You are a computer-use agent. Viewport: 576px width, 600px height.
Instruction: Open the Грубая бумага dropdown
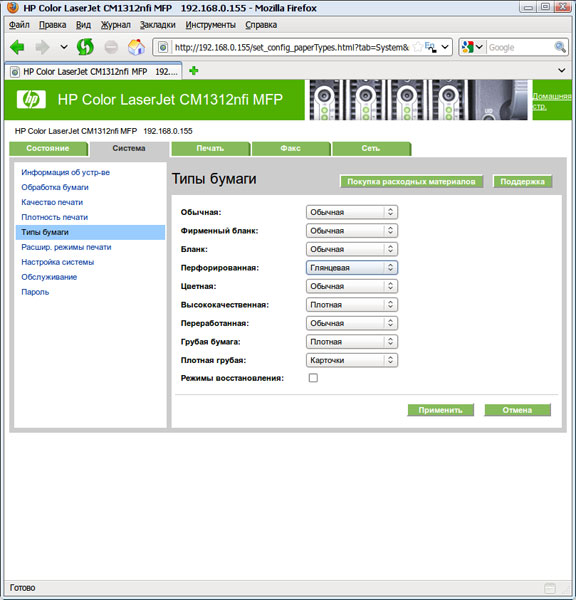pos(352,342)
